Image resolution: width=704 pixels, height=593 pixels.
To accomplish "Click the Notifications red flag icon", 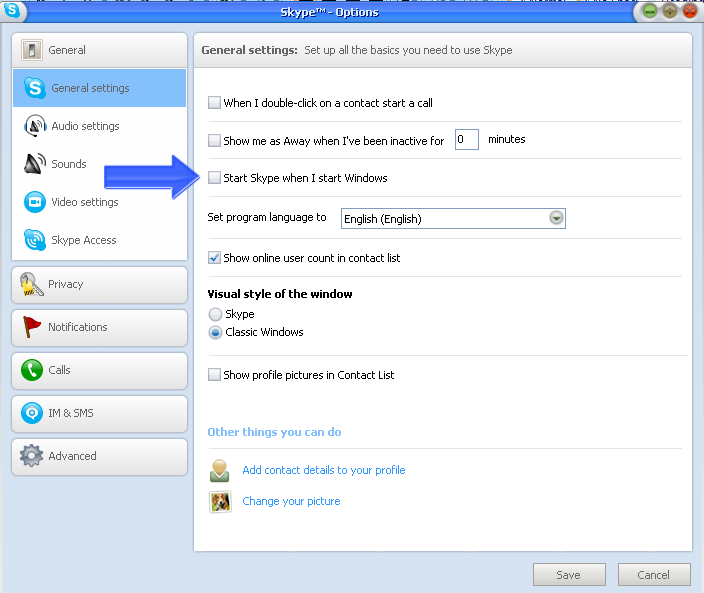I will (x=31, y=327).
